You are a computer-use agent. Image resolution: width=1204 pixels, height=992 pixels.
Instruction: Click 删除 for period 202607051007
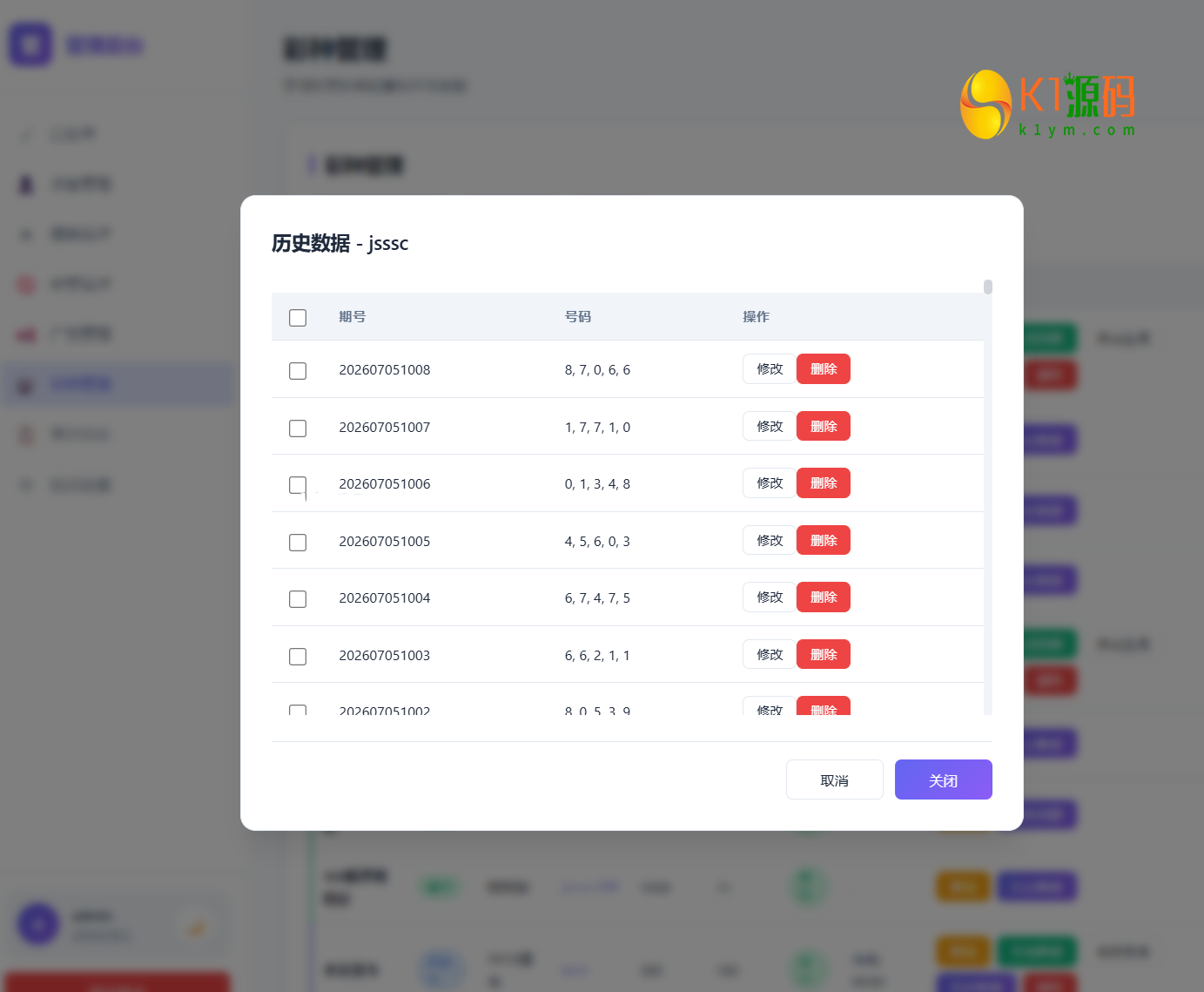[824, 426]
